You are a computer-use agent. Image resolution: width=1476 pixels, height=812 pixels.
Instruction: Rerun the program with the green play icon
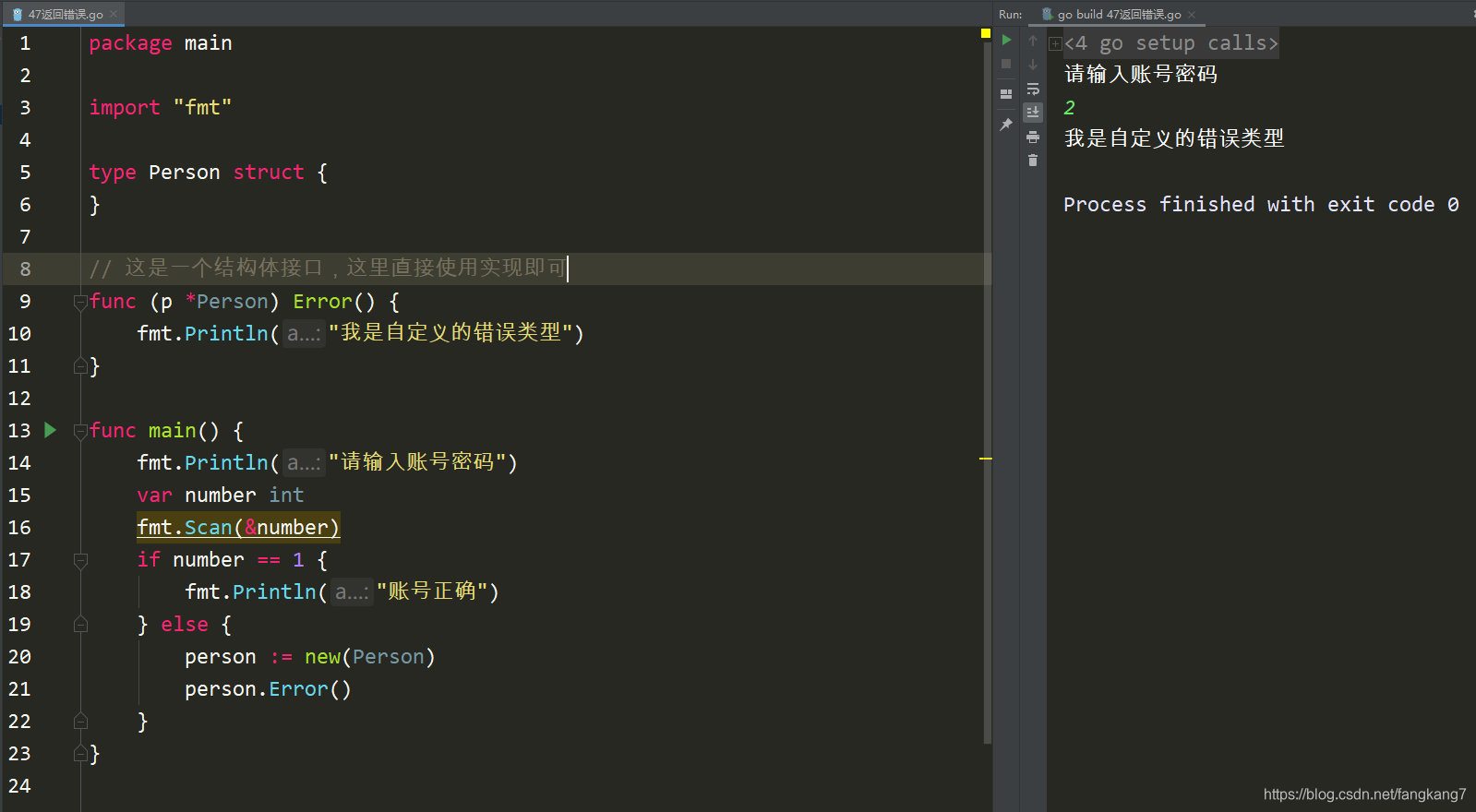[1006, 40]
